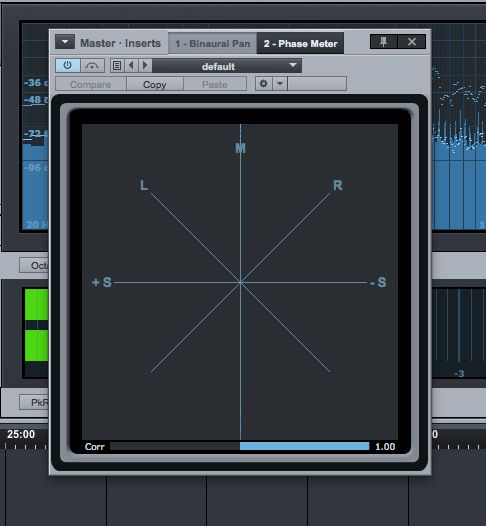
Task: Click the M label on the goniometer
Action: point(240,148)
